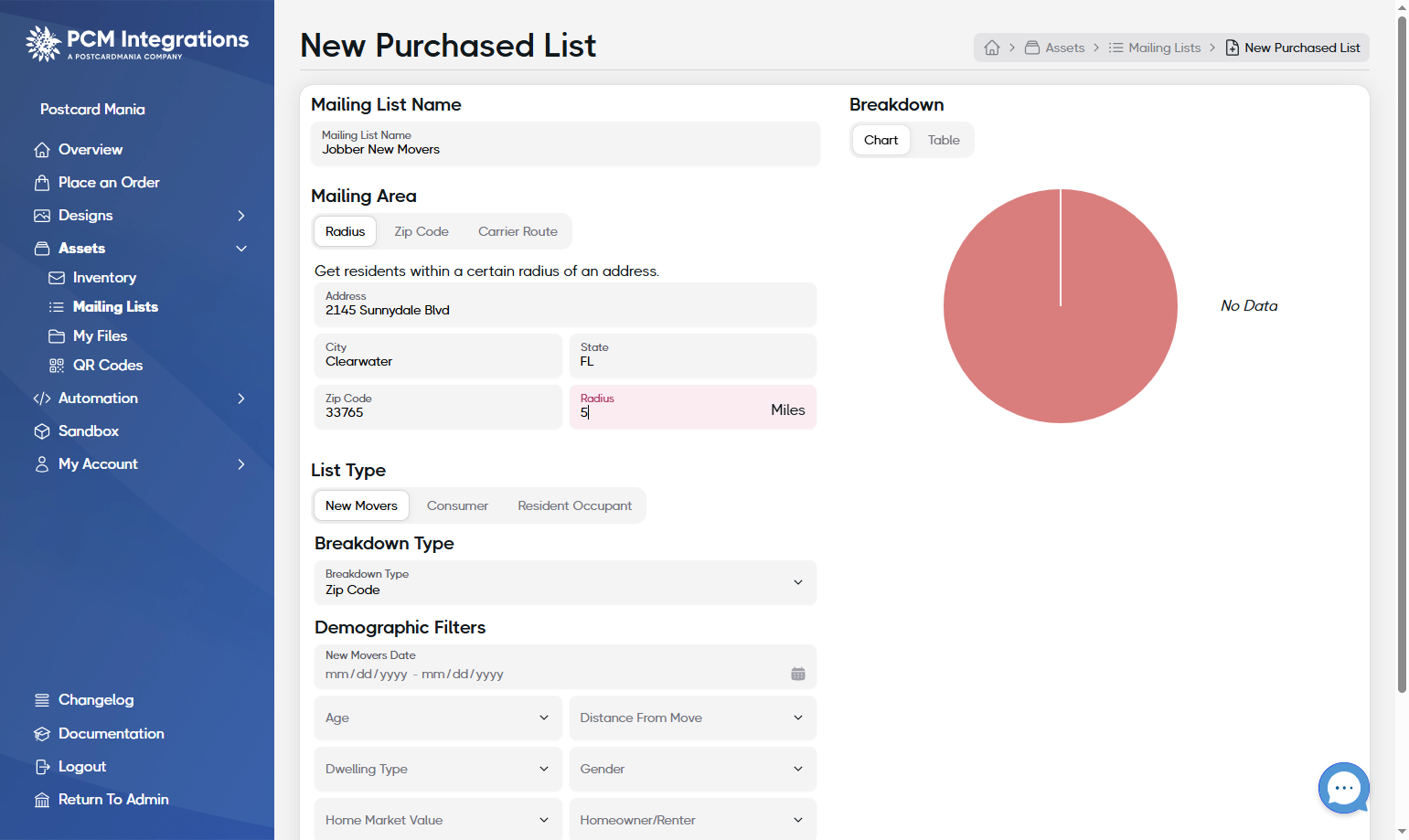This screenshot has height=840, width=1409.
Task: Click Return To Admin link
Action: click(x=101, y=800)
